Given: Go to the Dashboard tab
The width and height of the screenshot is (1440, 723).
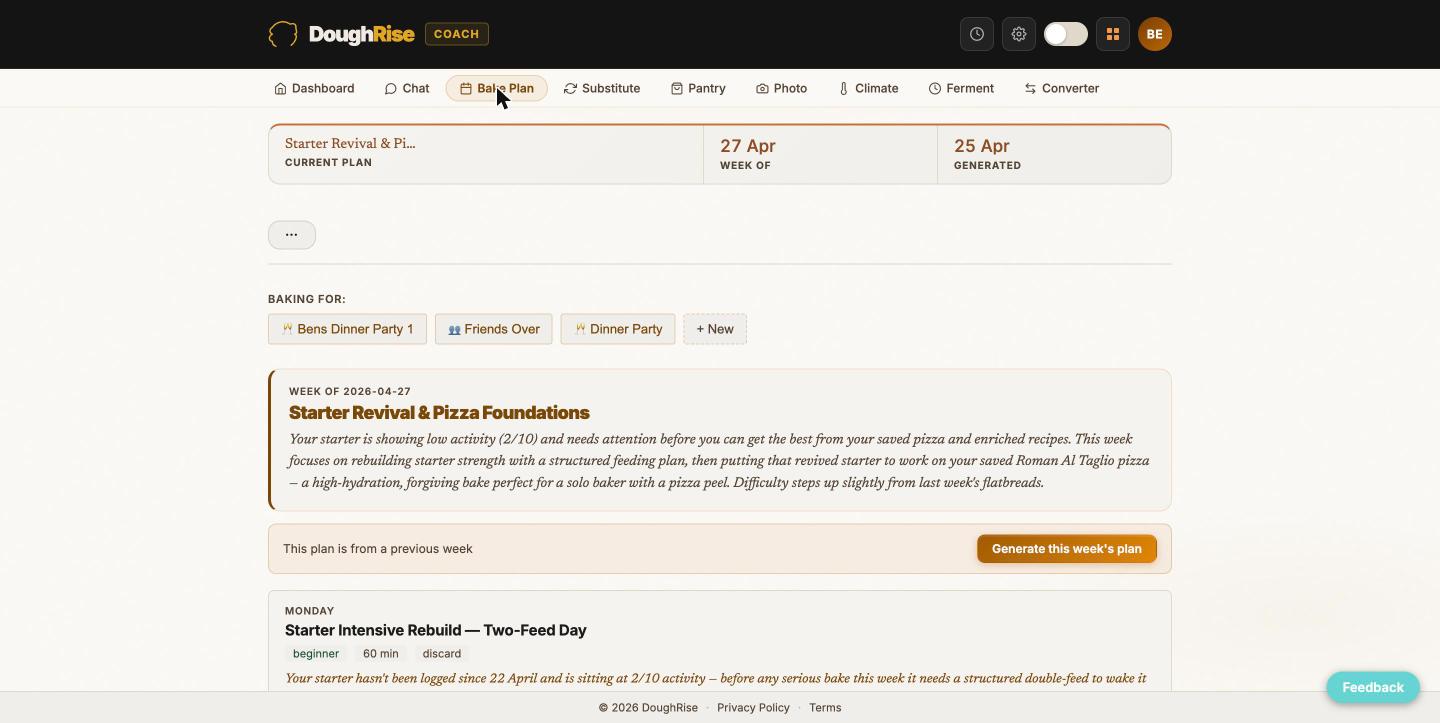Looking at the screenshot, I should tap(314, 88).
